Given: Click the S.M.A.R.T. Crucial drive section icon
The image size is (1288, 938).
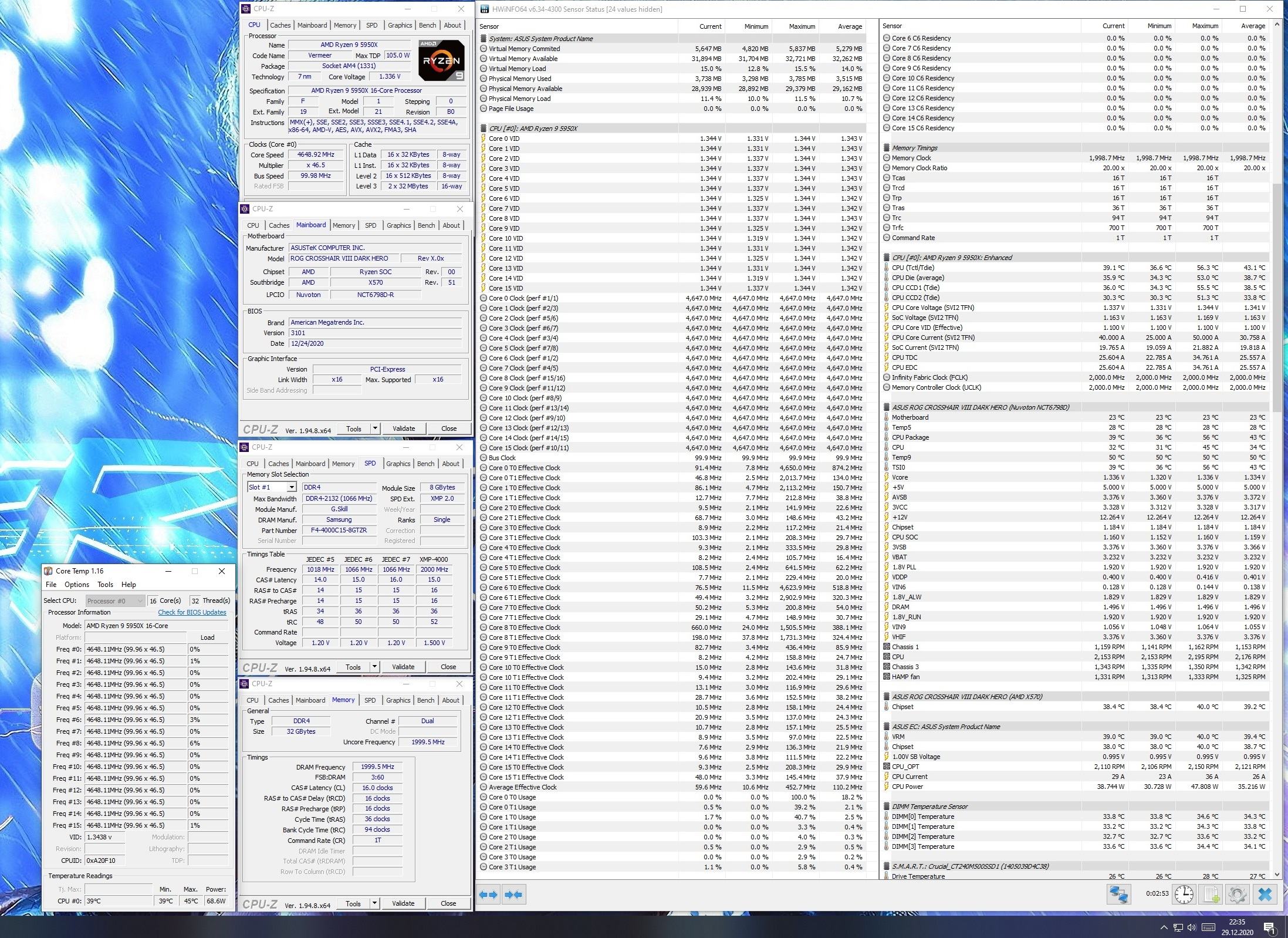Looking at the screenshot, I should [887, 866].
